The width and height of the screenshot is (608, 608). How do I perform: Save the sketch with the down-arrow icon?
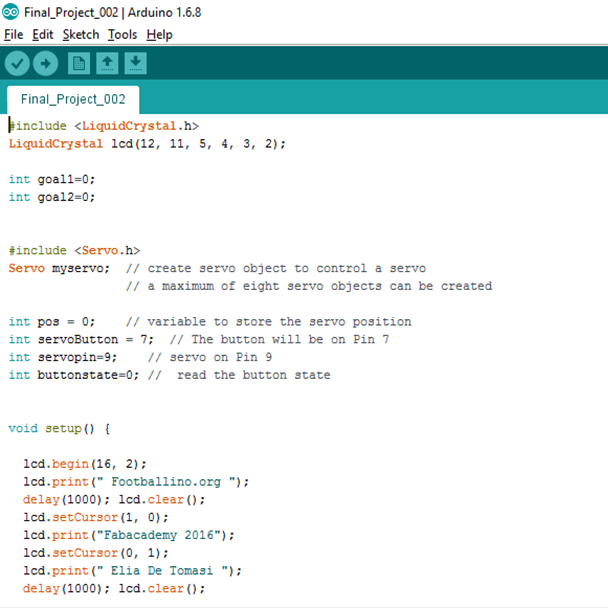point(135,63)
